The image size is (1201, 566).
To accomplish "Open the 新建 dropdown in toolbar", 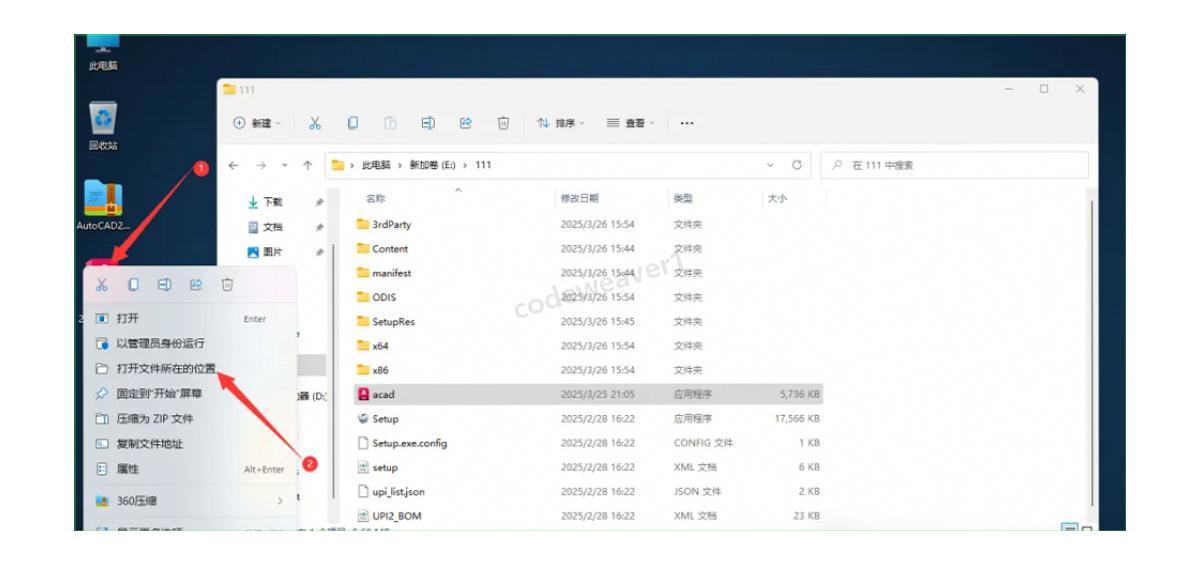I will pyautogui.click(x=258, y=123).
